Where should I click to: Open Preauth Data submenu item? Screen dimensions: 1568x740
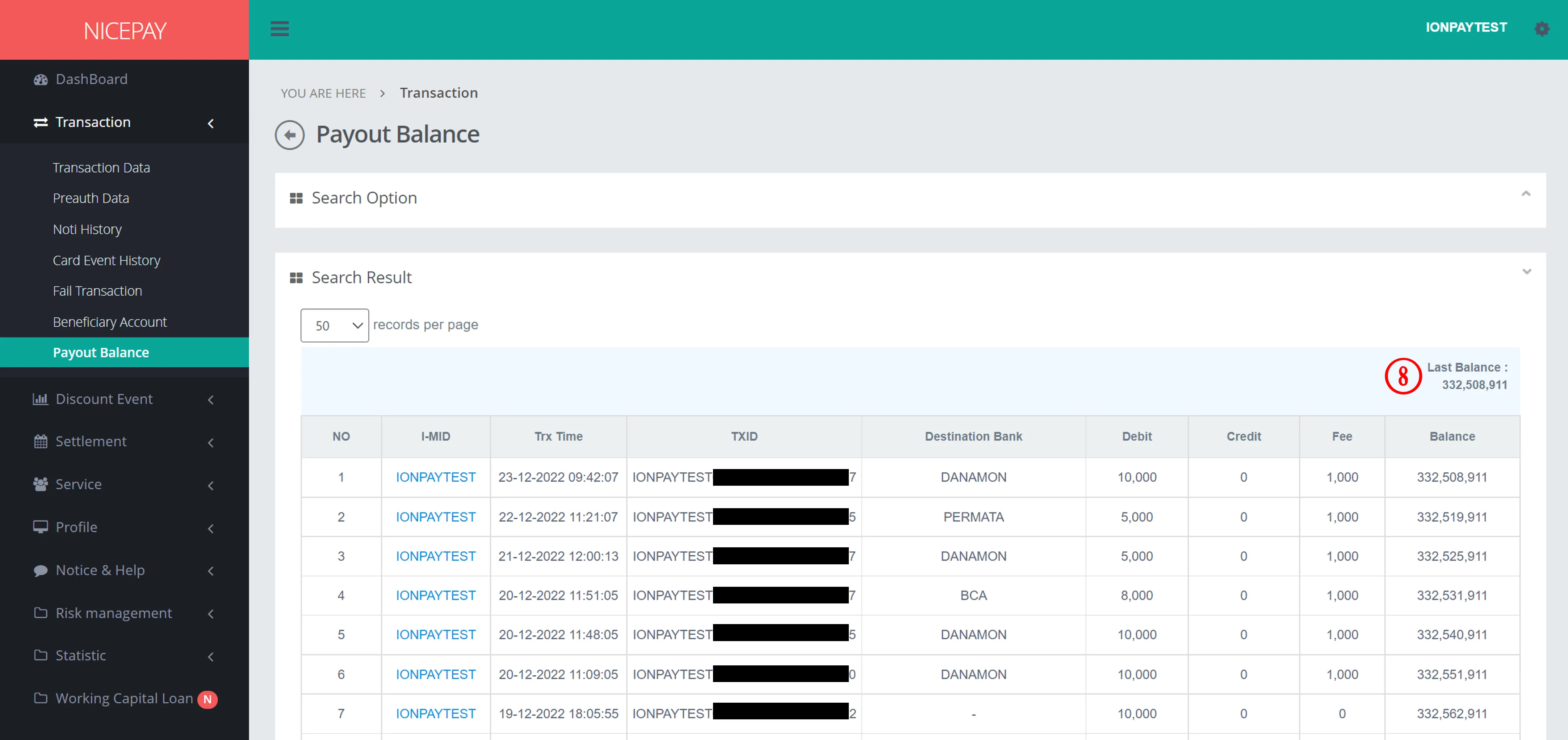(x=91, y=198)
